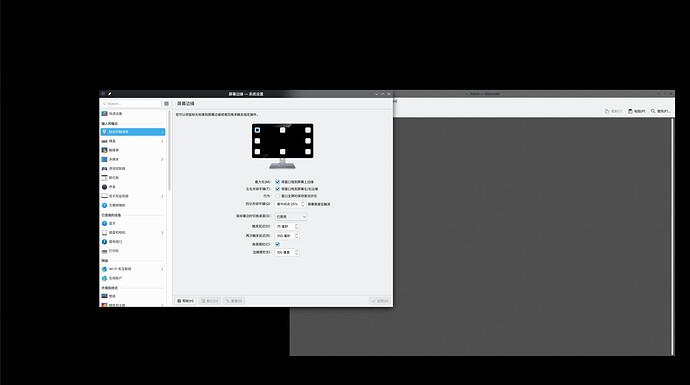Open the switch-desktop-on-edge dropdown
Viewport: 690px width, 385px height.
tap(291, 216)
